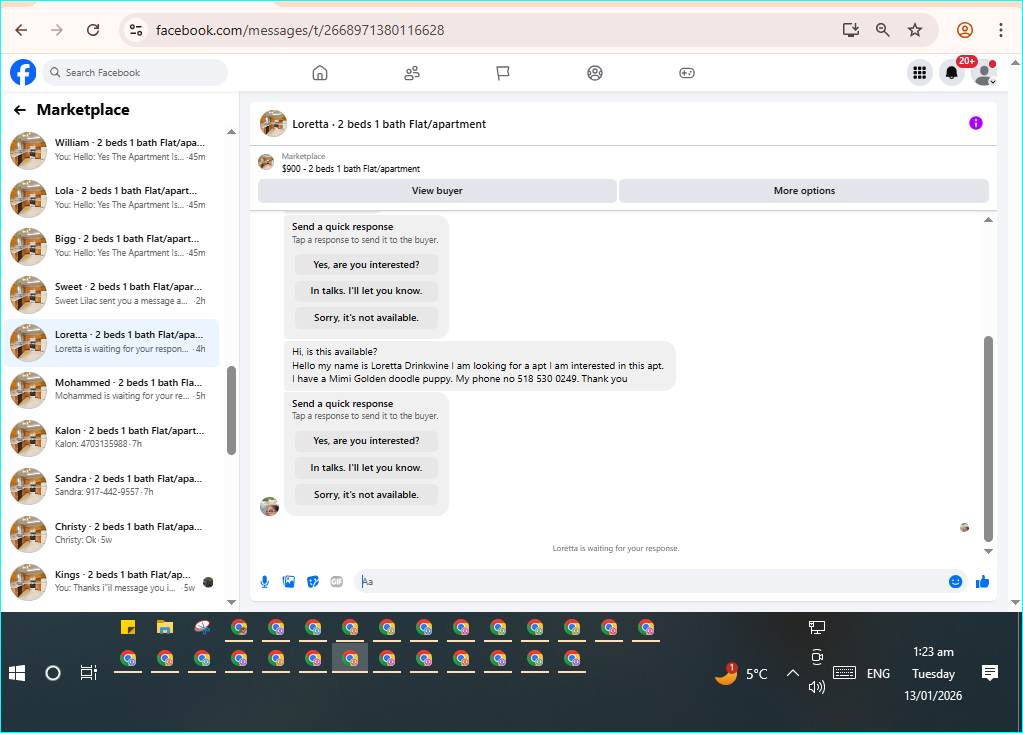Screen dimensions: 1023x733
Task: Open the Chrome profile icon
Action: 965,30
